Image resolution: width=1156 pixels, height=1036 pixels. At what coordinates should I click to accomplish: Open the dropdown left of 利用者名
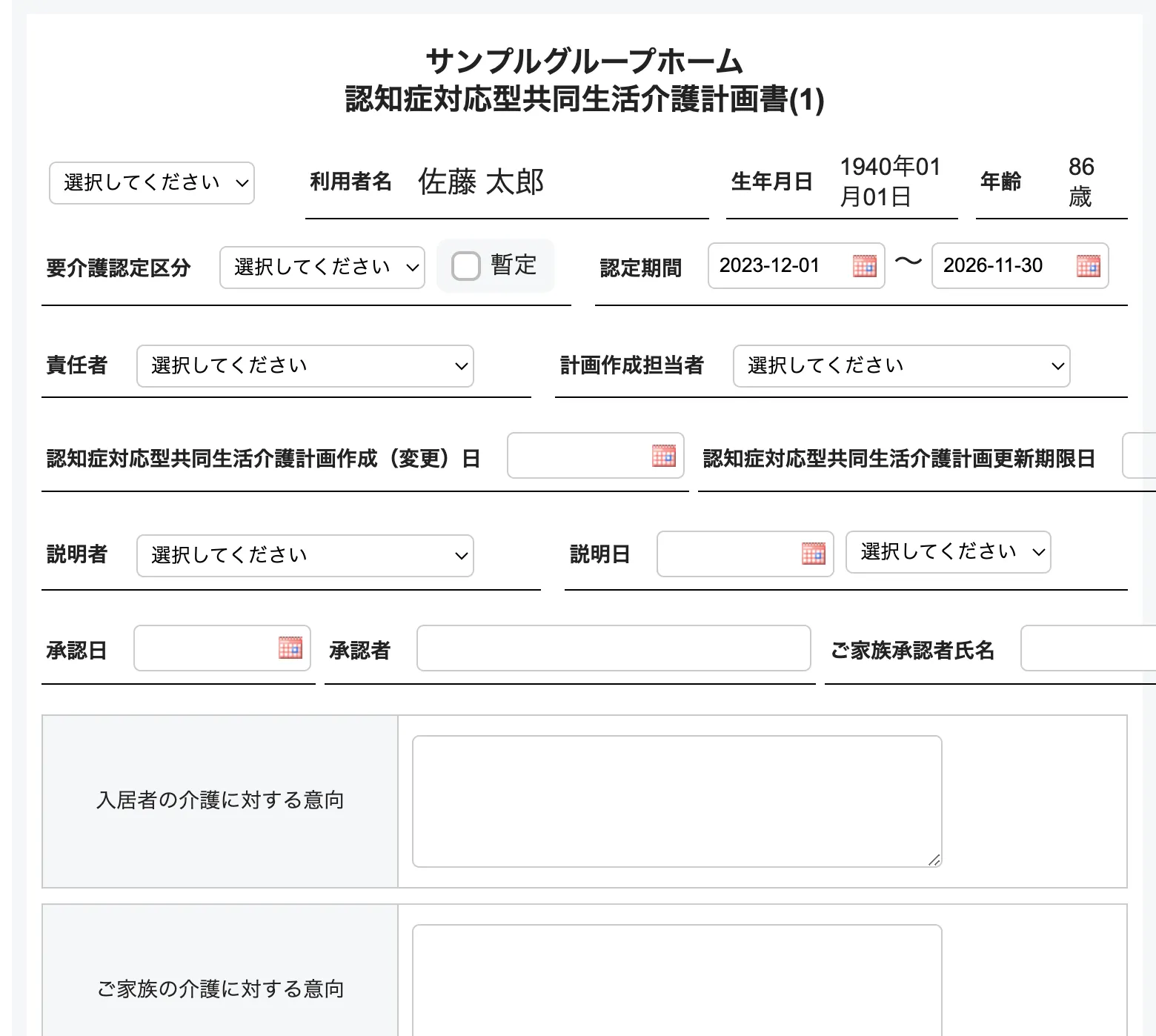[x=152, y=183]
